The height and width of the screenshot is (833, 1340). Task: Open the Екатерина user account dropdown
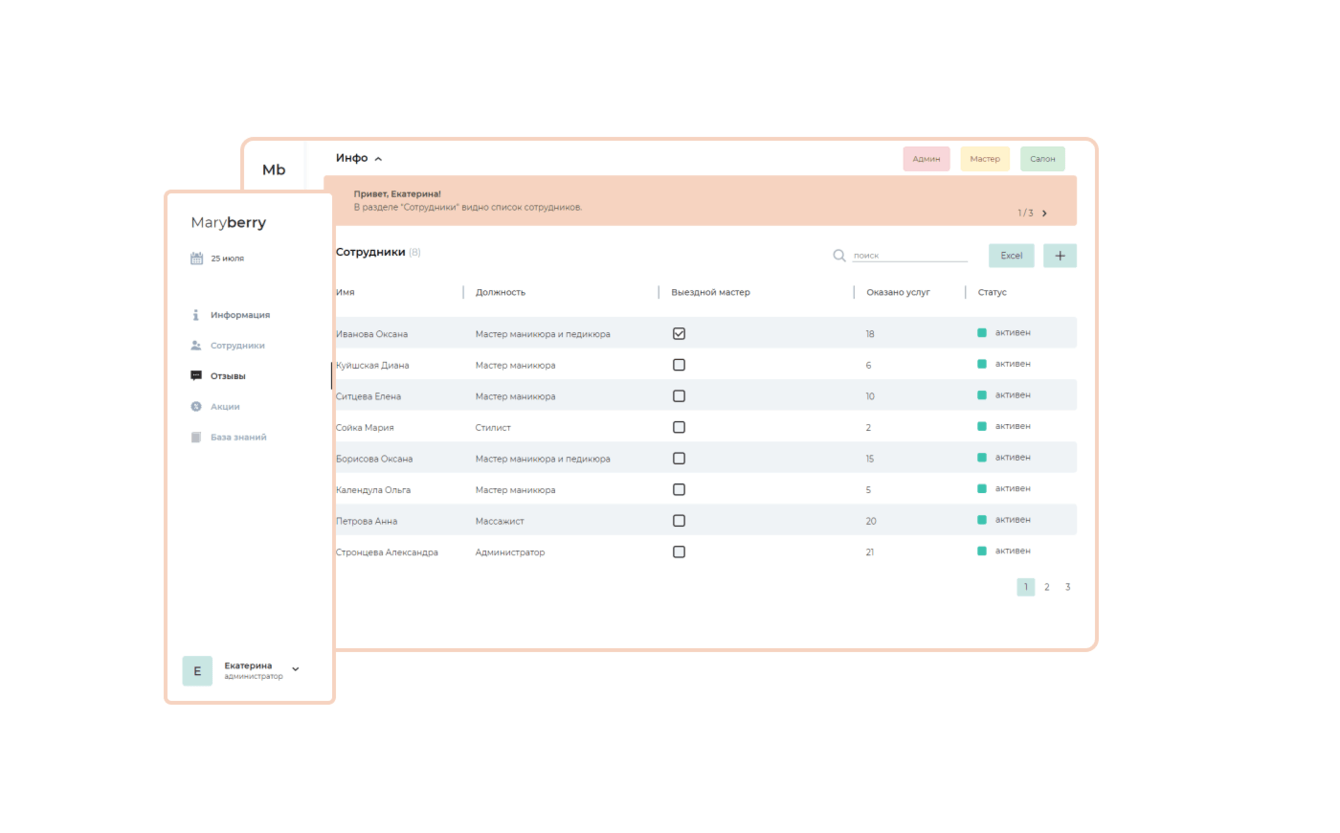[295, 669]
